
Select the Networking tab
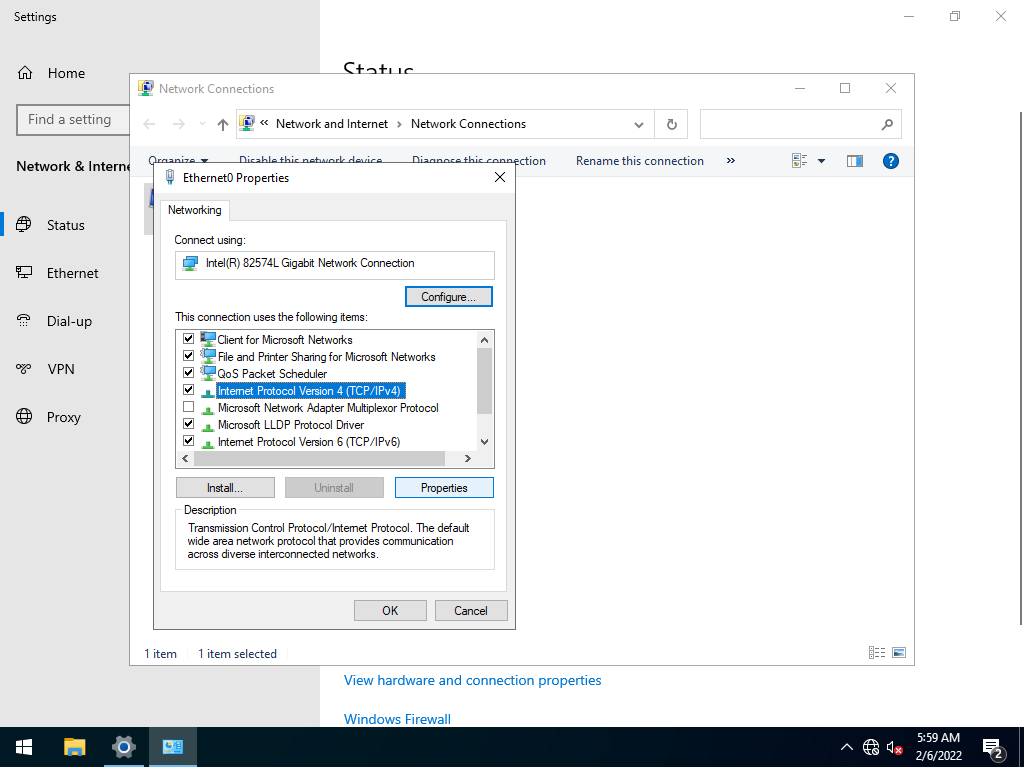tap(195, 210)
